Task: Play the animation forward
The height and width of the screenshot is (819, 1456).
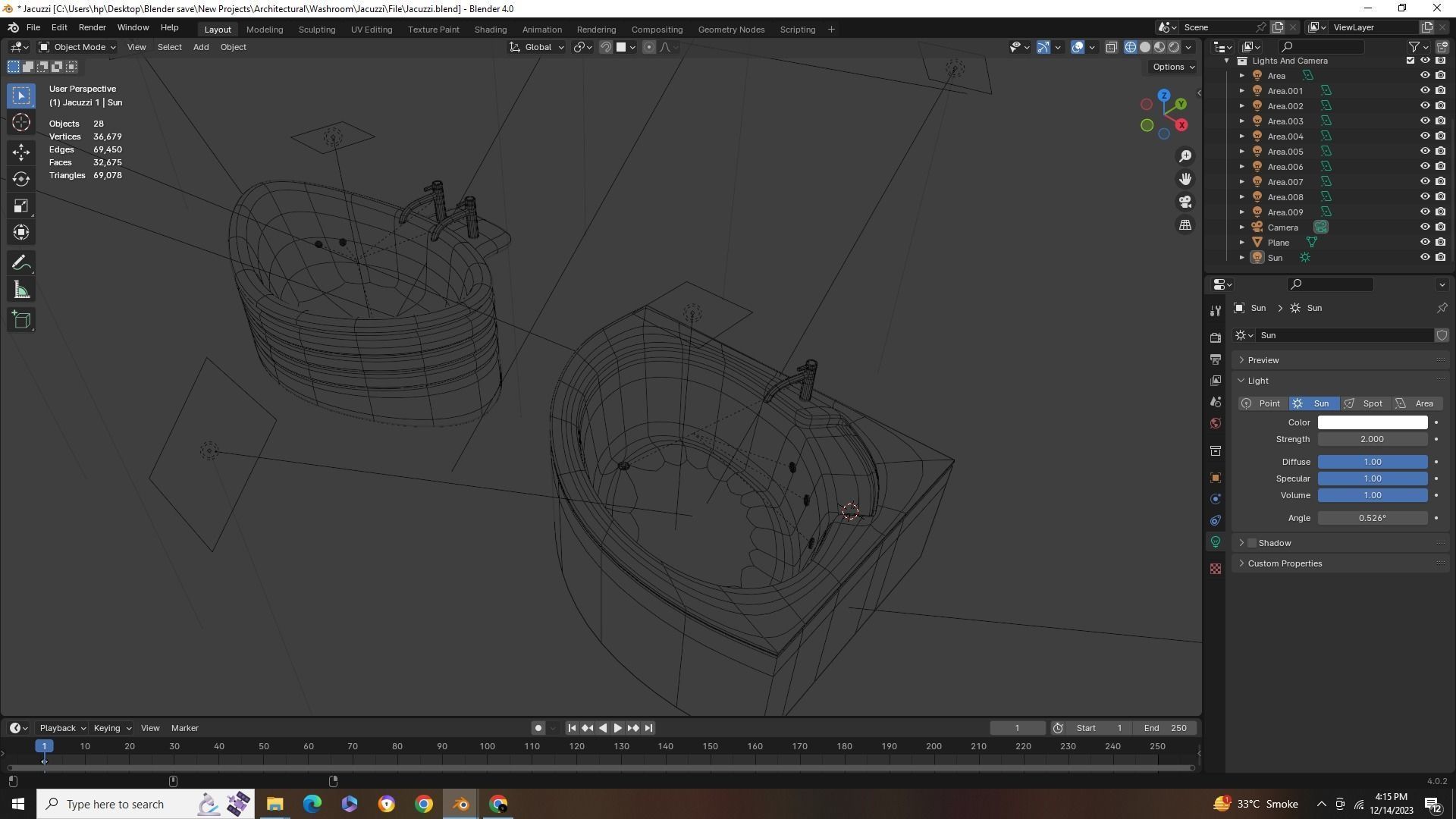Action: [x=618, y=728]
